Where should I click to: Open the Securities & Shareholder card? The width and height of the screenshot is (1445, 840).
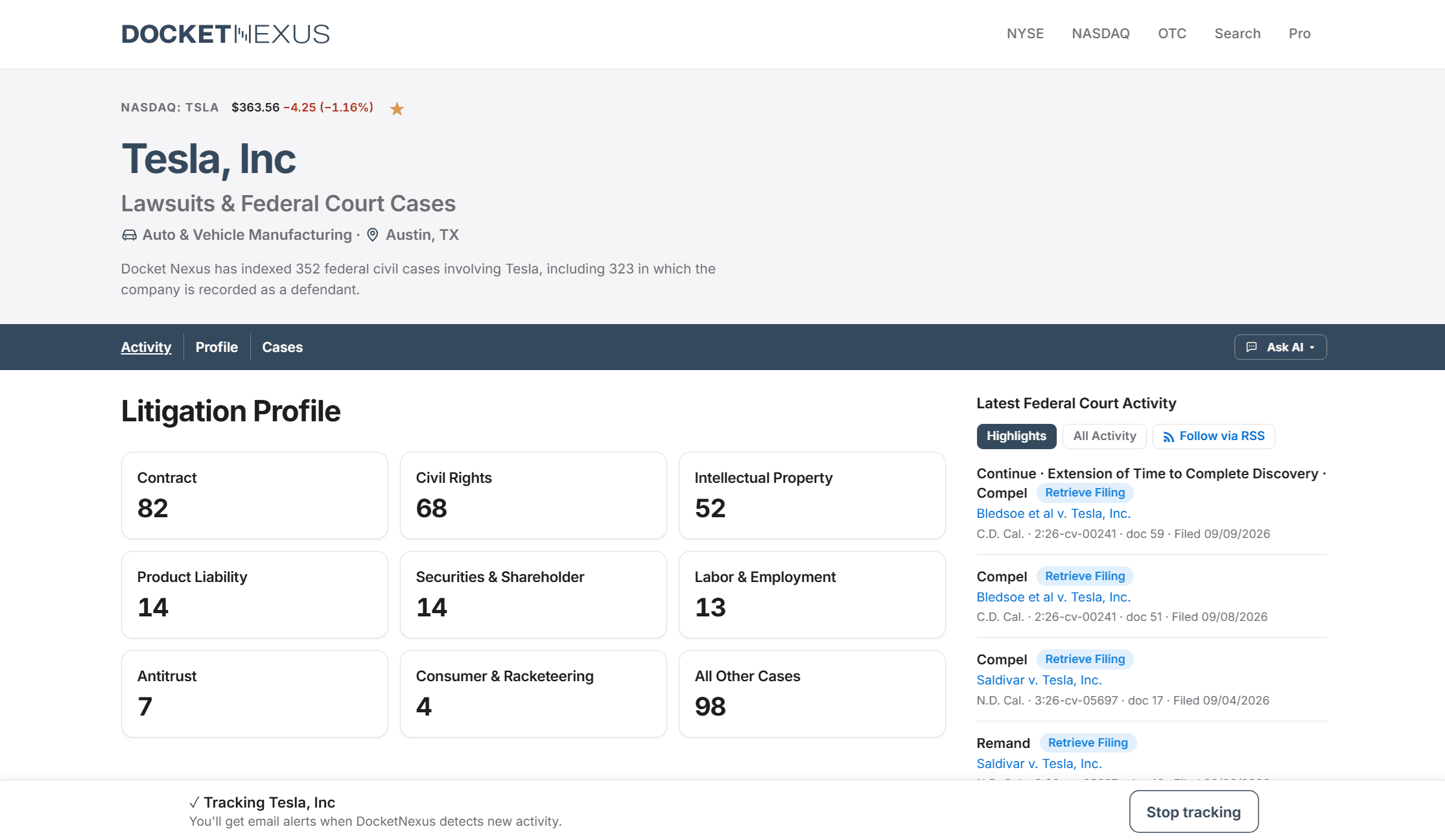point(534,594)
